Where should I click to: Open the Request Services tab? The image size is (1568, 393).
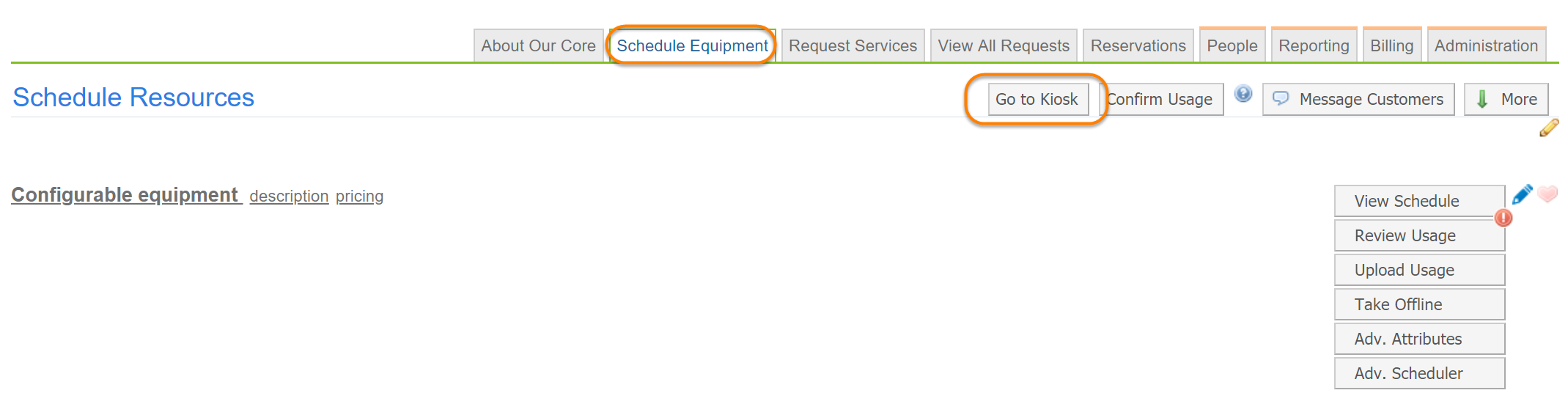pyautogui.click(x=853, y=45)
